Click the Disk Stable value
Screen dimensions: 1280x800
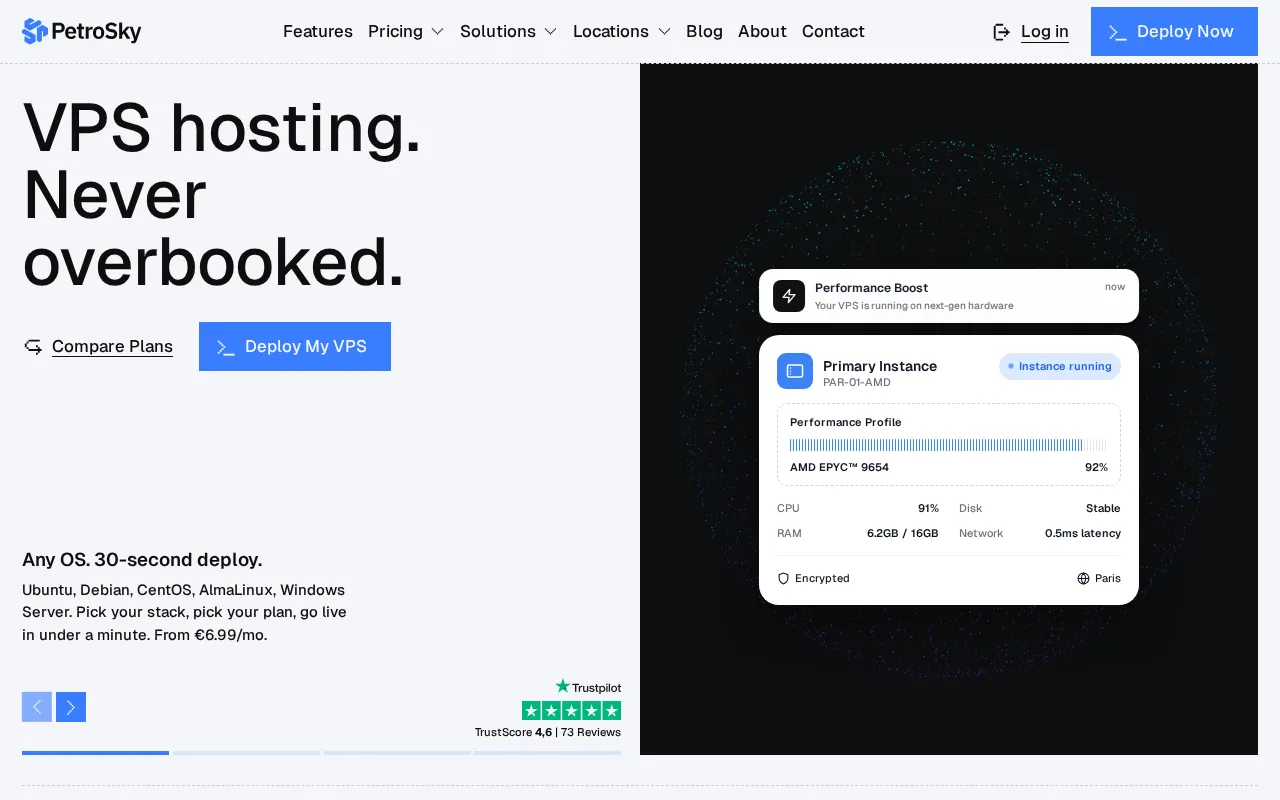(x=1103, y=508)
